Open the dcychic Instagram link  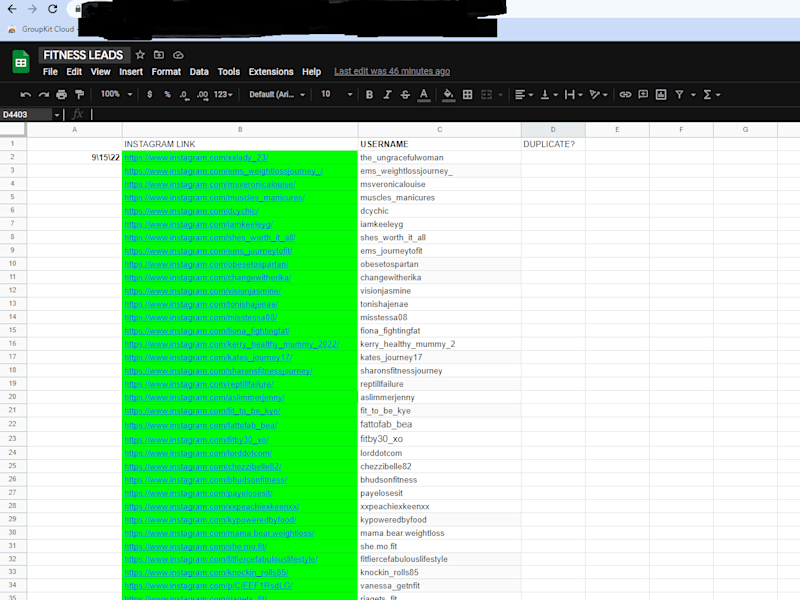click(x=191, y=211)
